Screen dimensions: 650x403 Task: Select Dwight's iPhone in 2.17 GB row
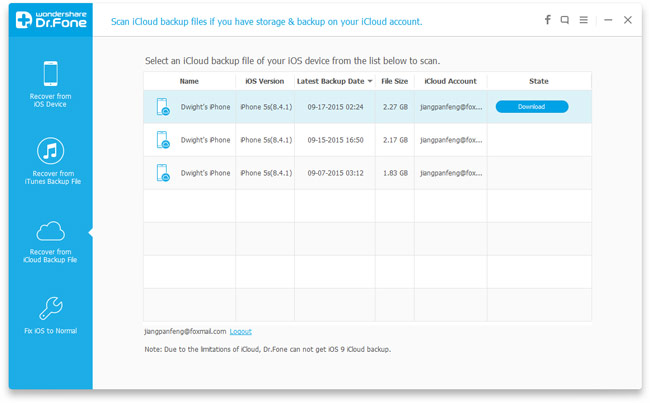(x=205, y=140)
